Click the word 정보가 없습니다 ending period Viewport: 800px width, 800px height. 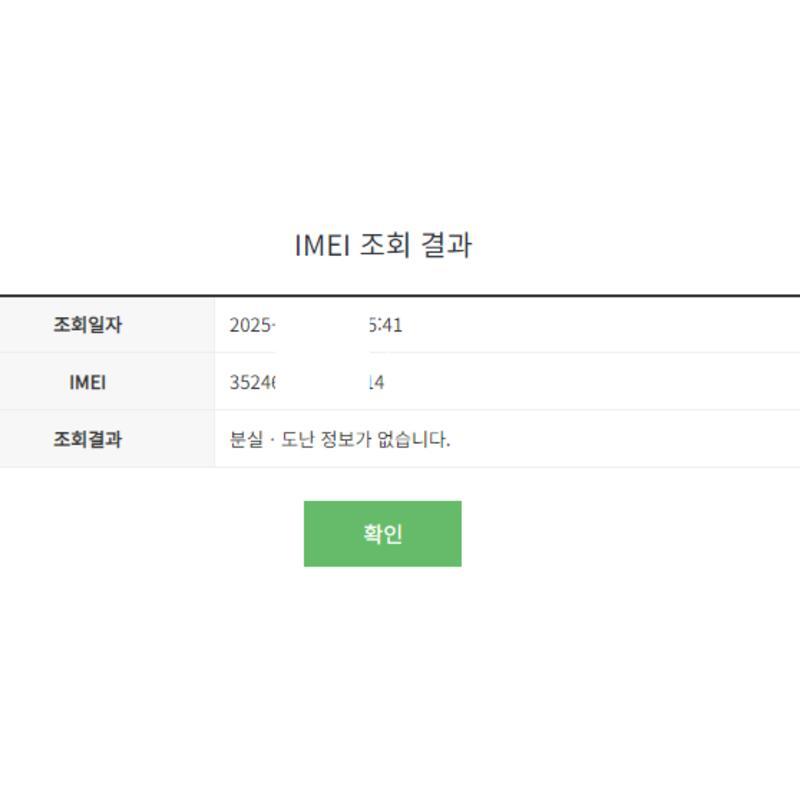tap(448, 443)
